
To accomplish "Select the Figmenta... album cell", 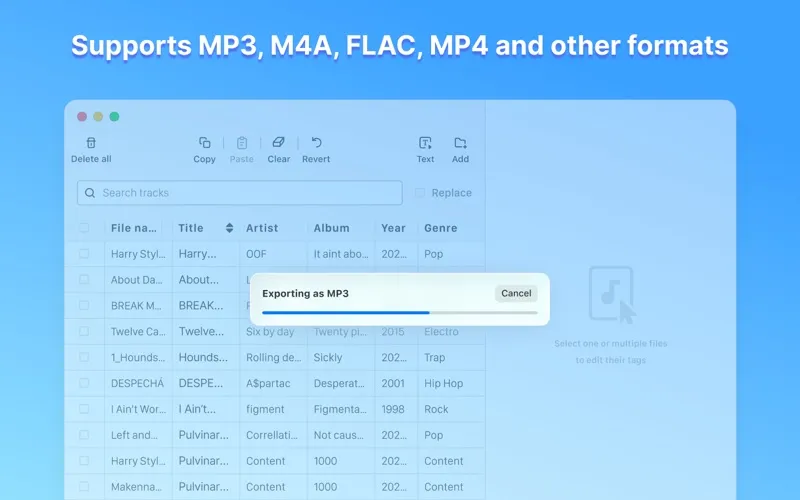I will point(340,409).
